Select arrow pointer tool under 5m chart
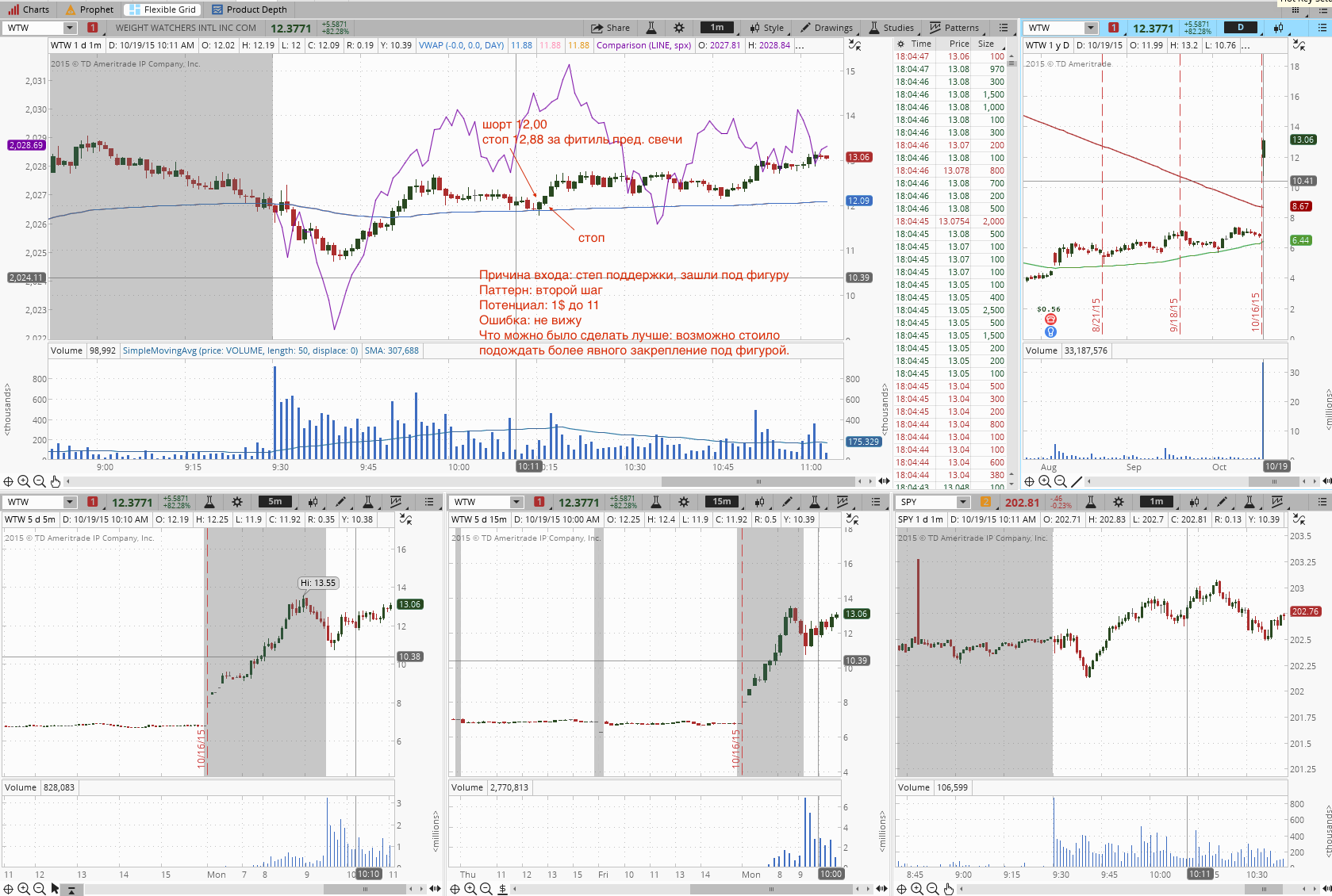 tap(55, 889)
